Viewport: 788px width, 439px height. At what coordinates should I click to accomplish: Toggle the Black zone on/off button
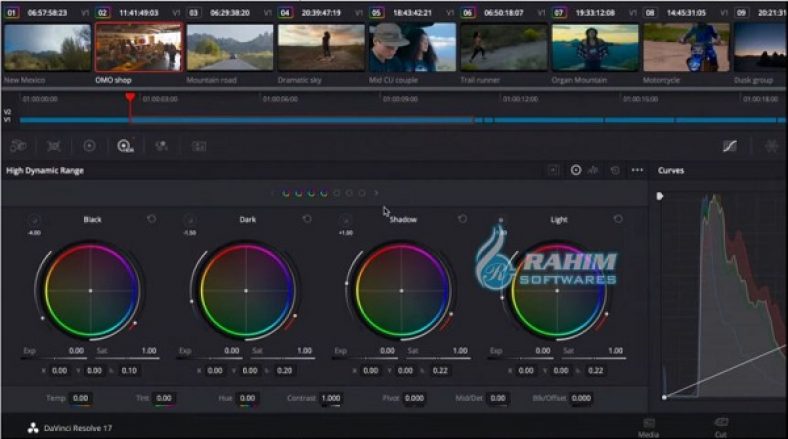pyautogui.click(x=34, y=219)
